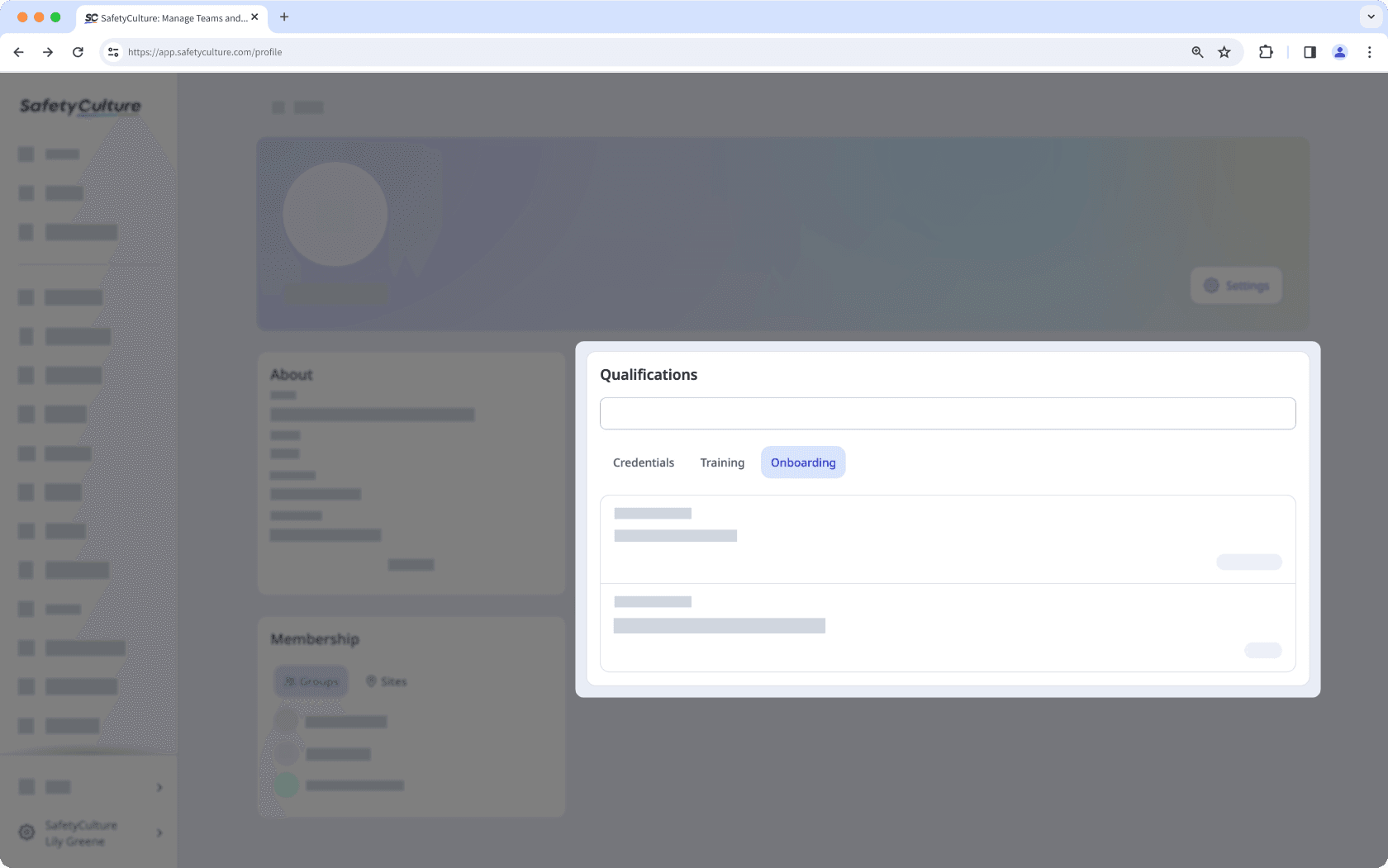Click the browser forward arrow
The width and height of the screenshot is (1388, 868).
48,52
